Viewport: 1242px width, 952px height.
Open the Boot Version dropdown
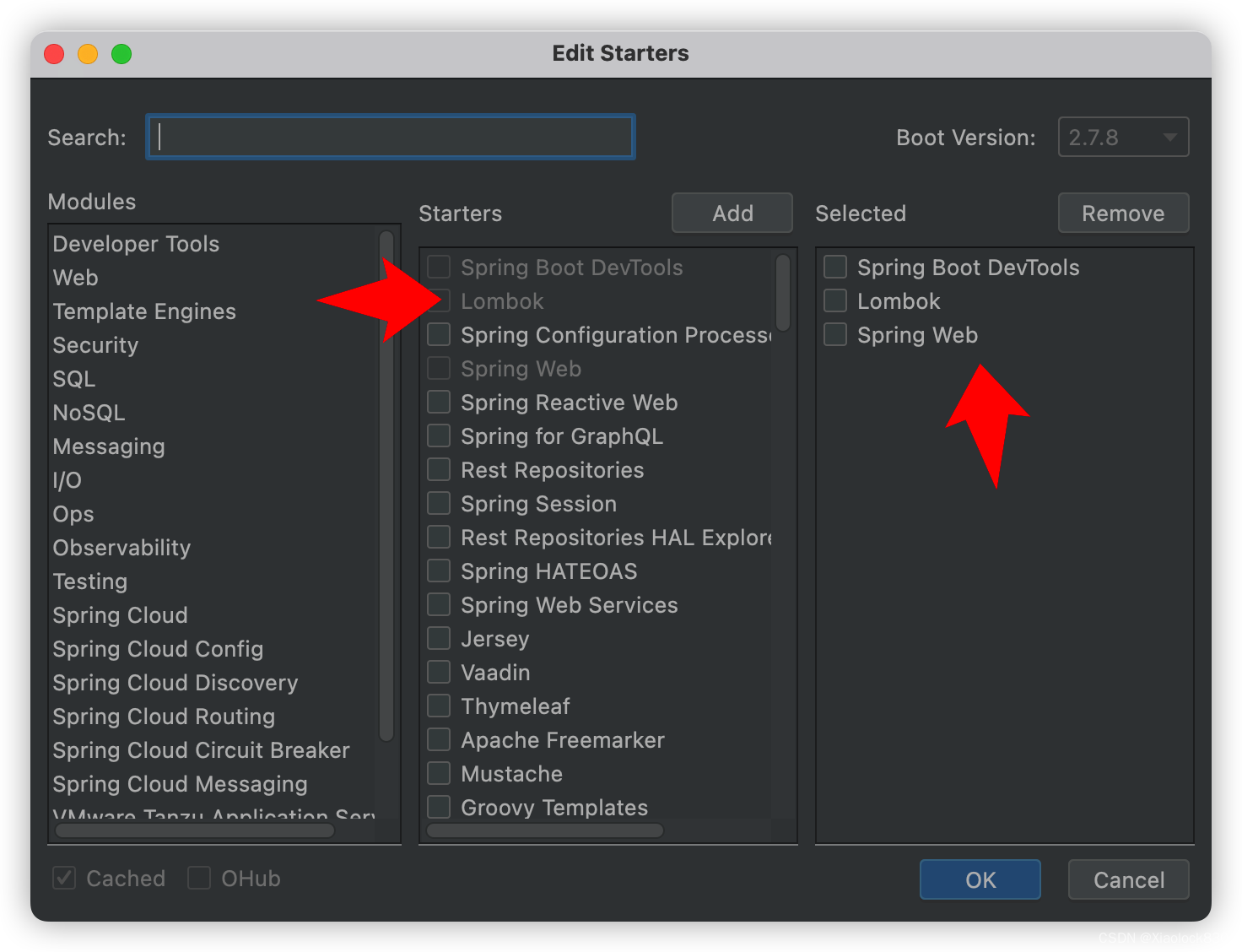[x=1123, y=137]
